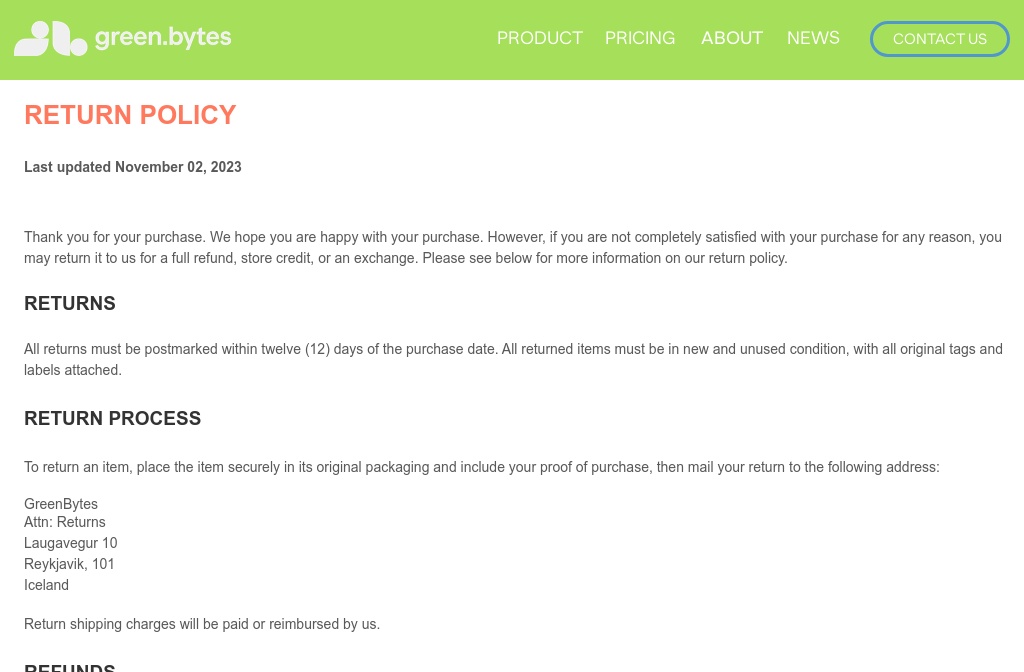Navigate to the ABOUT section

[732, 38]
